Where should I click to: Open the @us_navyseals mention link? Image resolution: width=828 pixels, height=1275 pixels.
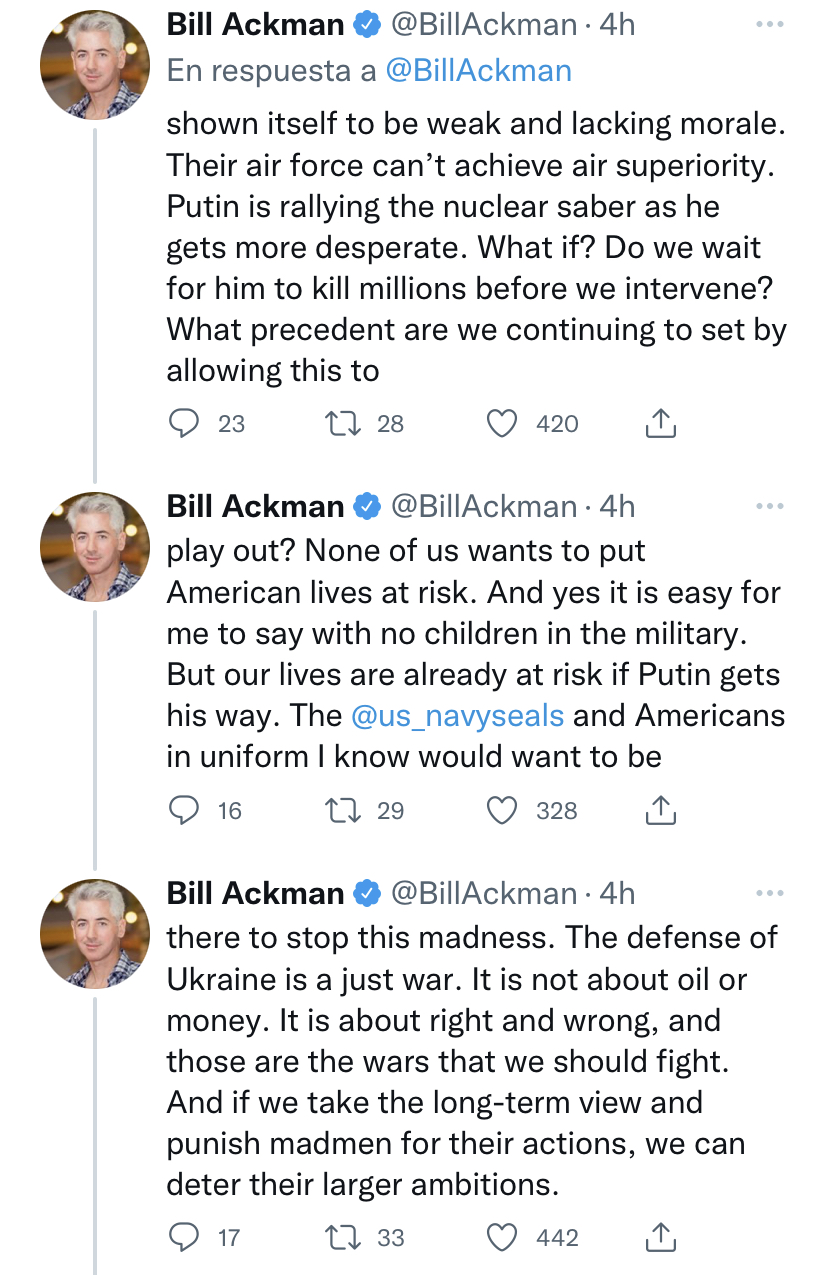click(458, 716)
